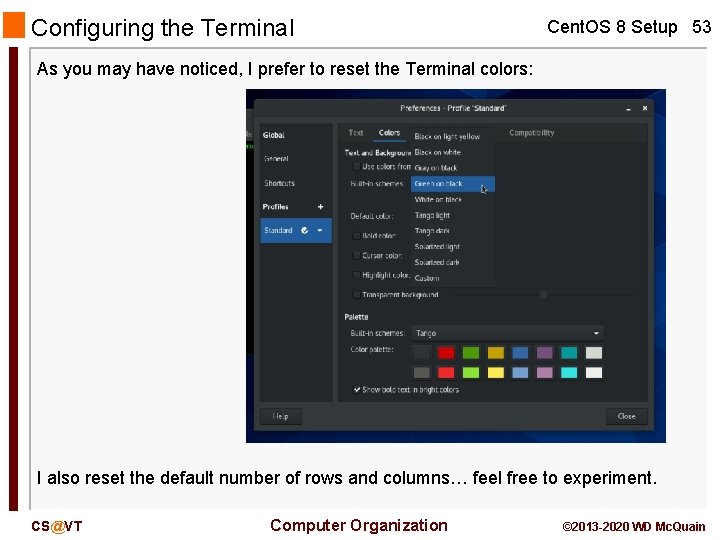The height and width of the screenshot is (540, 720).
Task: Click the dark gray palette swatch in top row
Action: click(422, 353)
